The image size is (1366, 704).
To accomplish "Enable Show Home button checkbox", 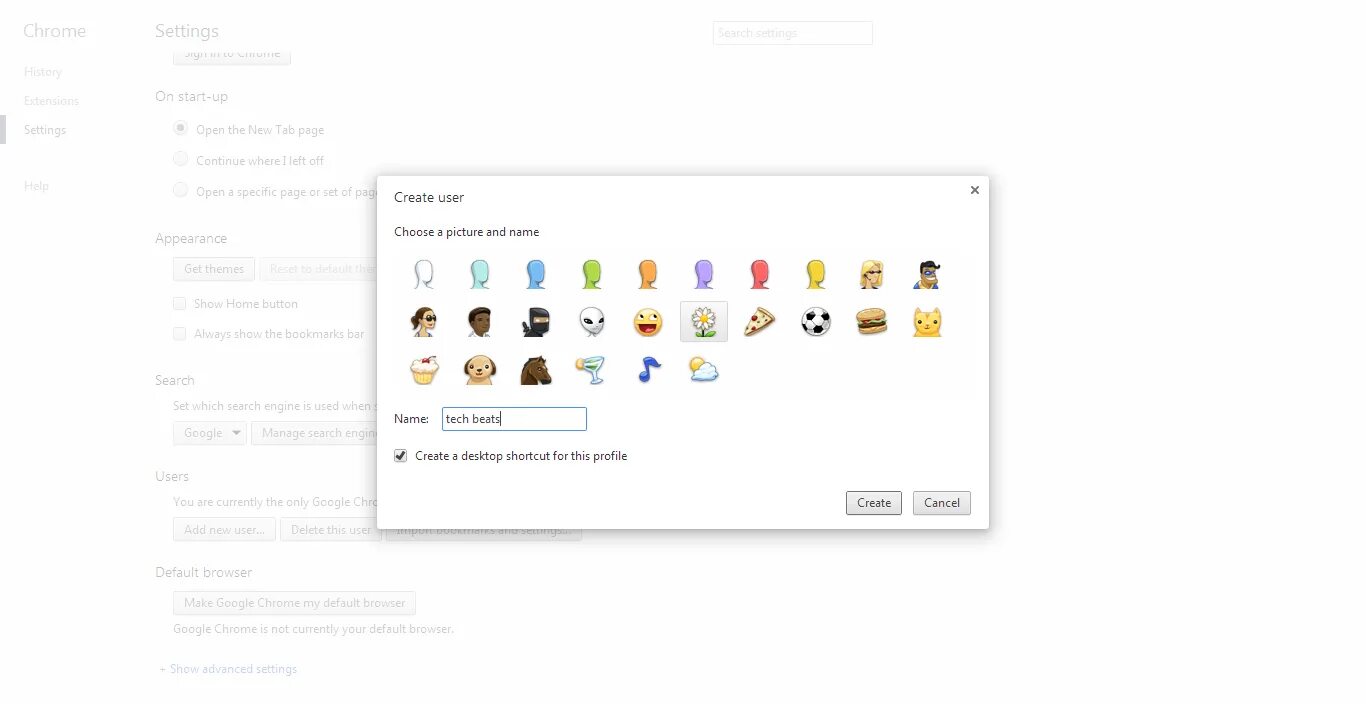I will tap(180, 304).
